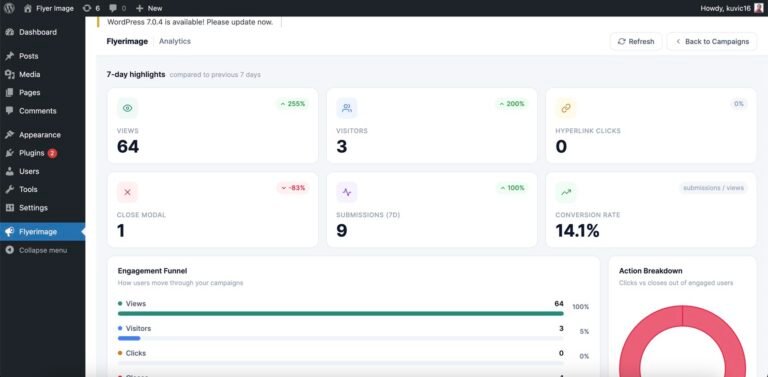Click the 100% submissions change badge
This screenshot has height=377, width=768.
click(x=512, y=188)
